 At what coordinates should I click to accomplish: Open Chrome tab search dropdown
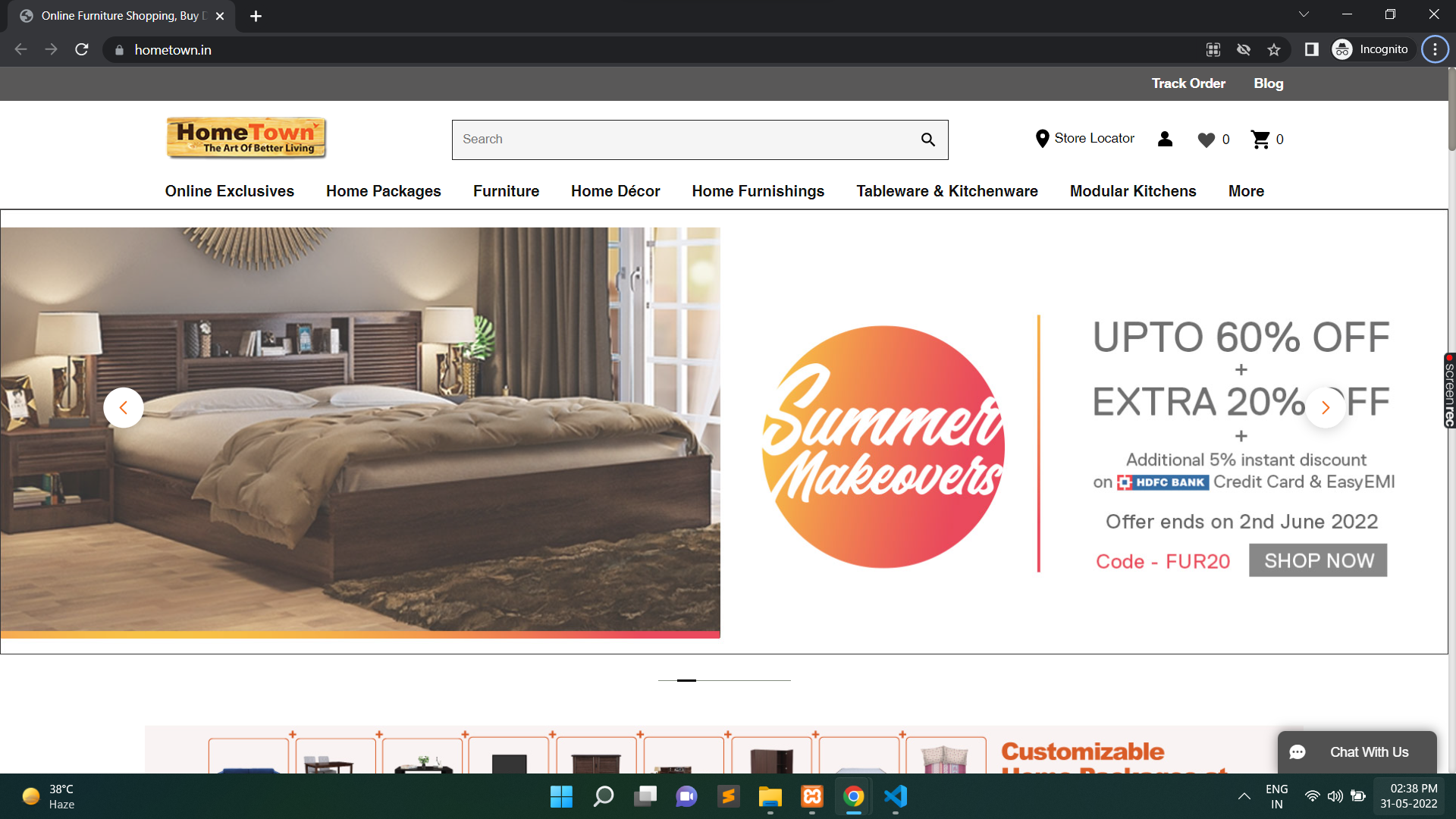pyautogui.click(x=1304, y=14)
